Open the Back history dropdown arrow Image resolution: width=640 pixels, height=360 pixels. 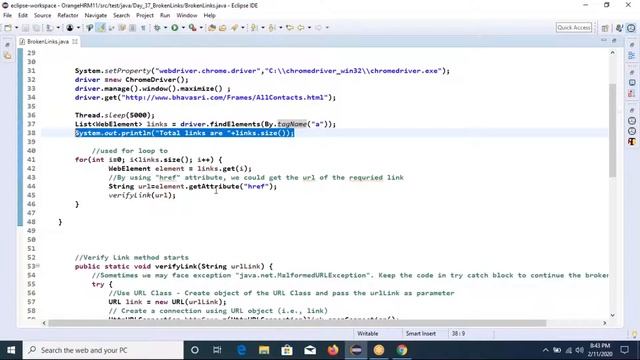(309, 28)
